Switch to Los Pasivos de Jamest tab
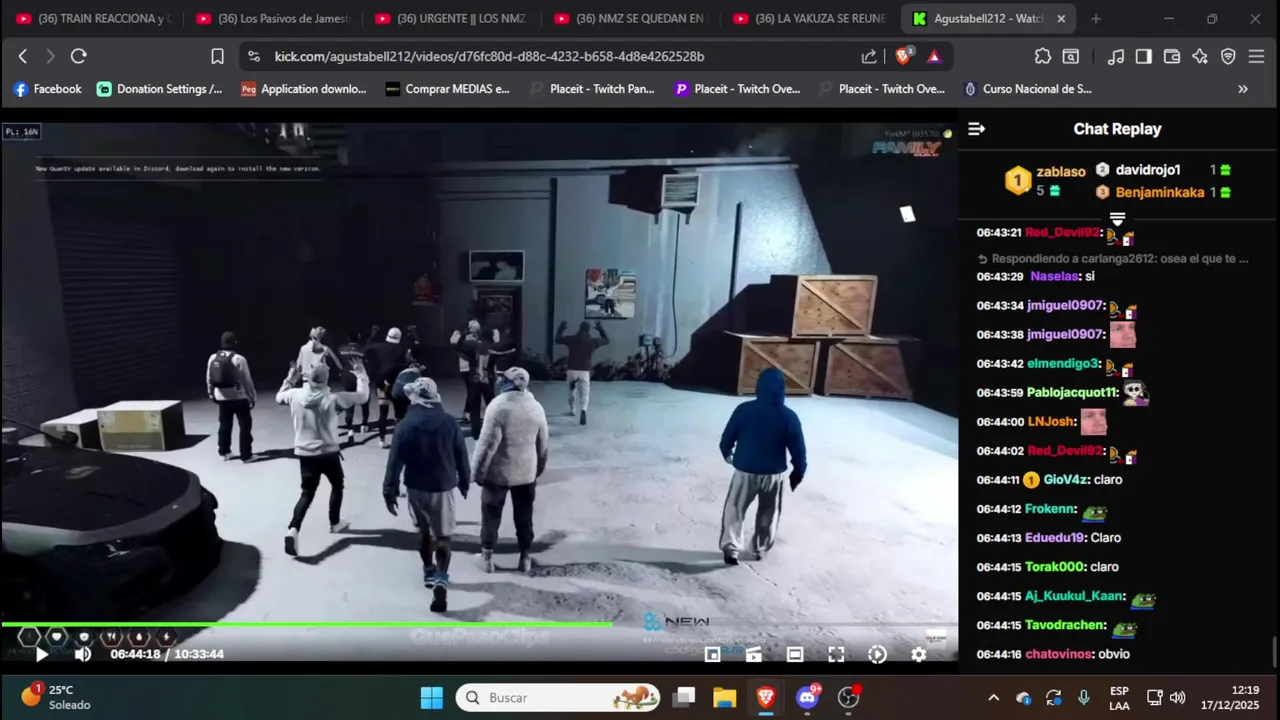The width and height of the screenshot is (1280, 720). 273,19
